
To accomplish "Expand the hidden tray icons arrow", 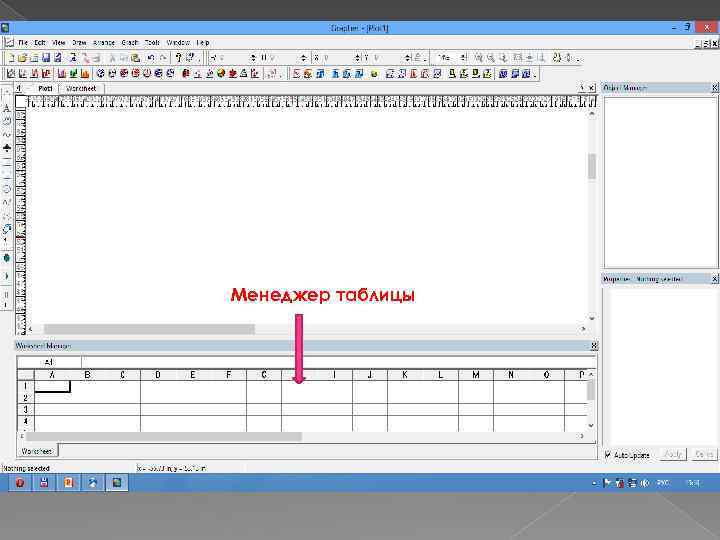I will pyautogui.click(x=594, y=483).
